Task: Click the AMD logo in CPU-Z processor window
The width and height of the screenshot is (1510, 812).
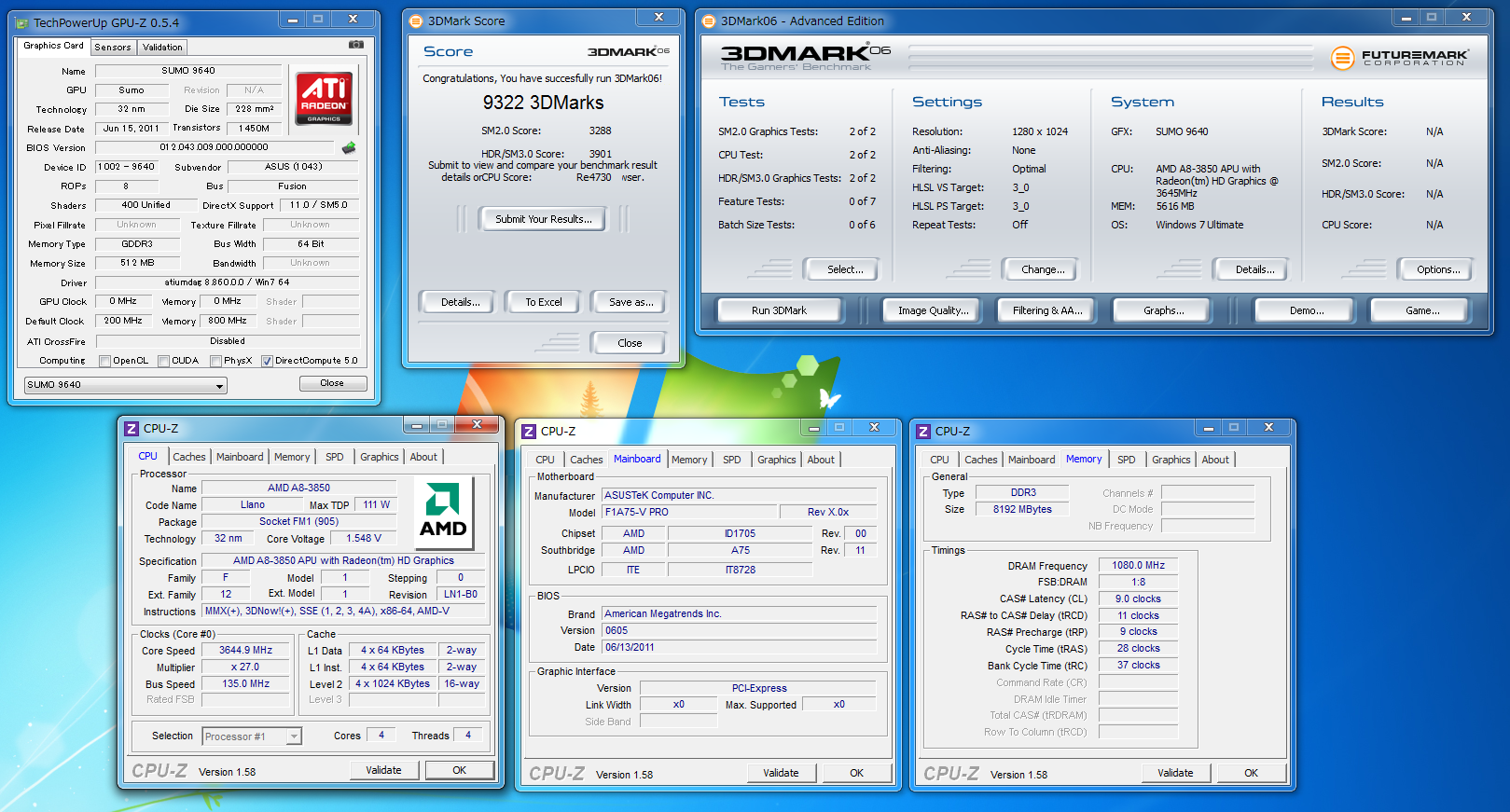Action: click(x=443, y=513)
